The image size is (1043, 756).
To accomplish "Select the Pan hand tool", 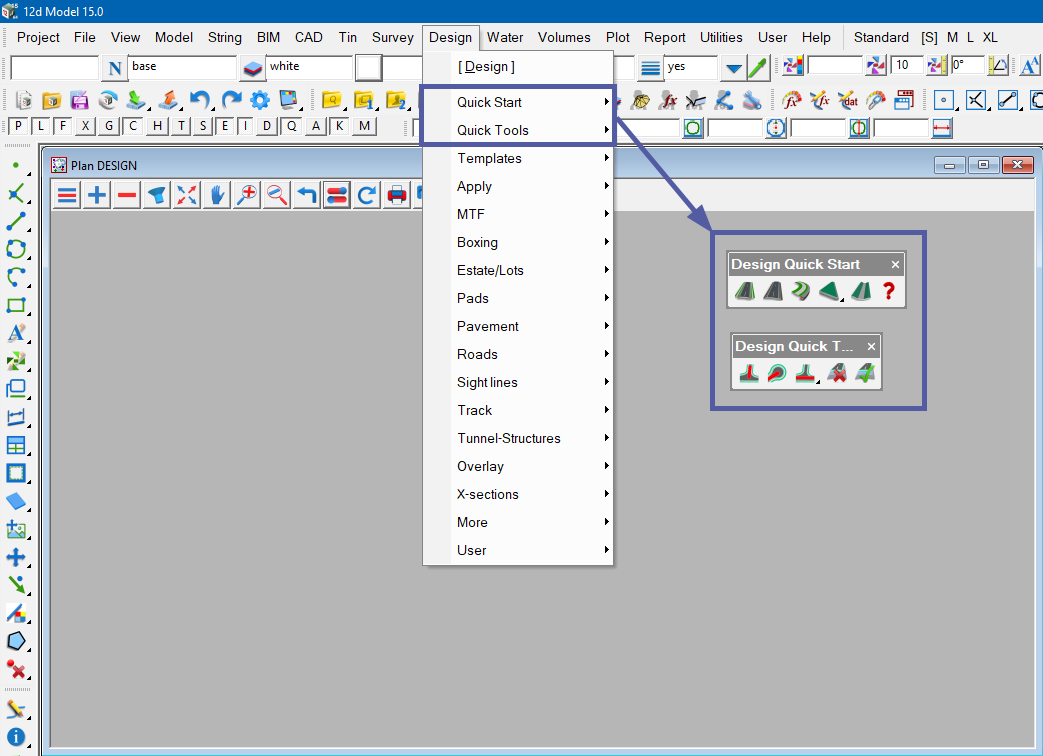I will [x=217, y=195].
